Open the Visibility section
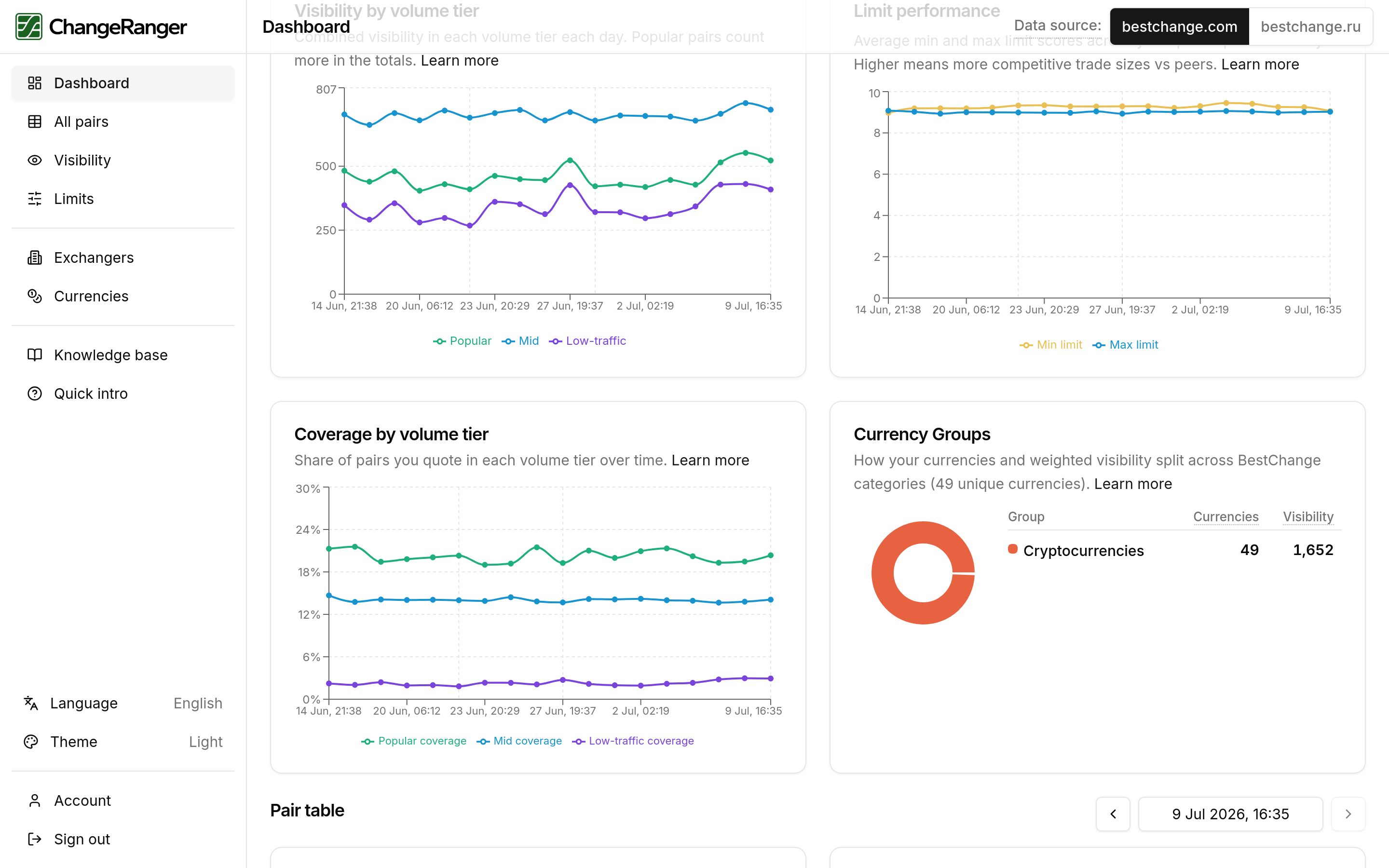Screen dimensions: 1389x868 pyautogui.click(x=123, y=160)
